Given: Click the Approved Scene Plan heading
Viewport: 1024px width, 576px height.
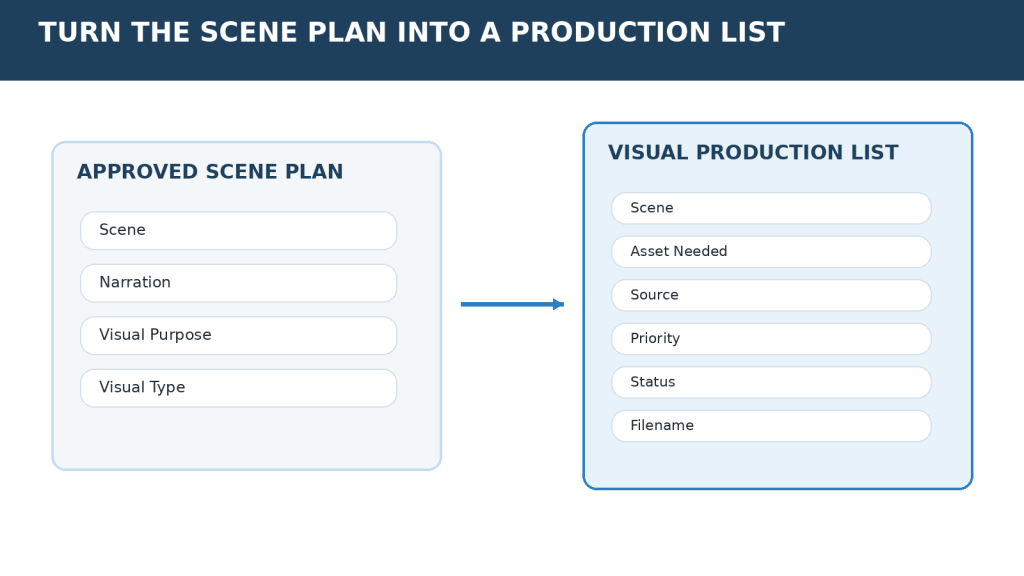Looking at the screenshot, I should [x=210, y=172].
